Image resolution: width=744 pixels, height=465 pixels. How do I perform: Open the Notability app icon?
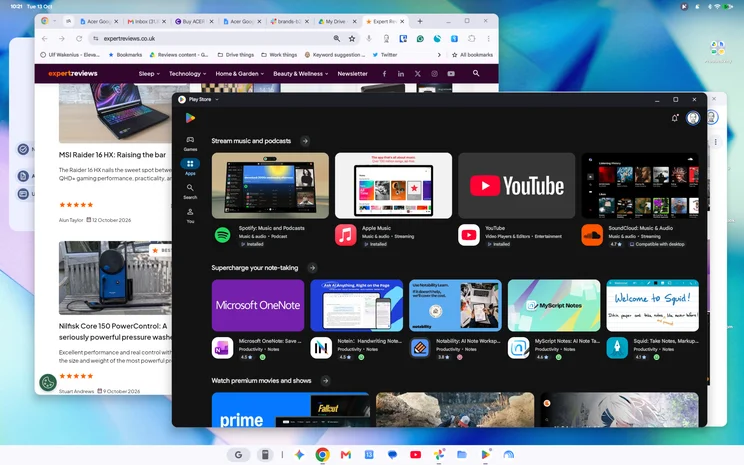tap(420, 348)
